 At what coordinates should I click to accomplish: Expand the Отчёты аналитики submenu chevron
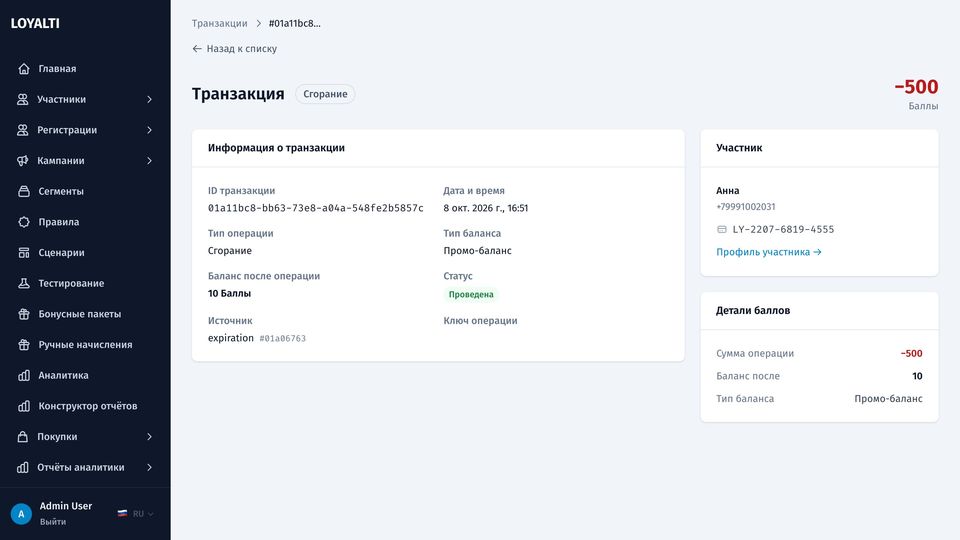pos(149,467)
